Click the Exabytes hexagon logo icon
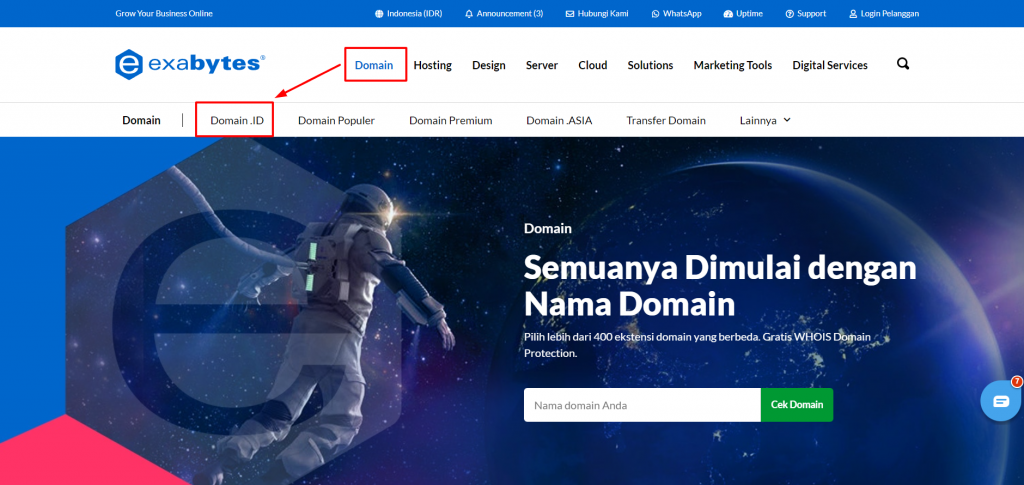Screen dimensions: 1024x485 pos(129,65)
